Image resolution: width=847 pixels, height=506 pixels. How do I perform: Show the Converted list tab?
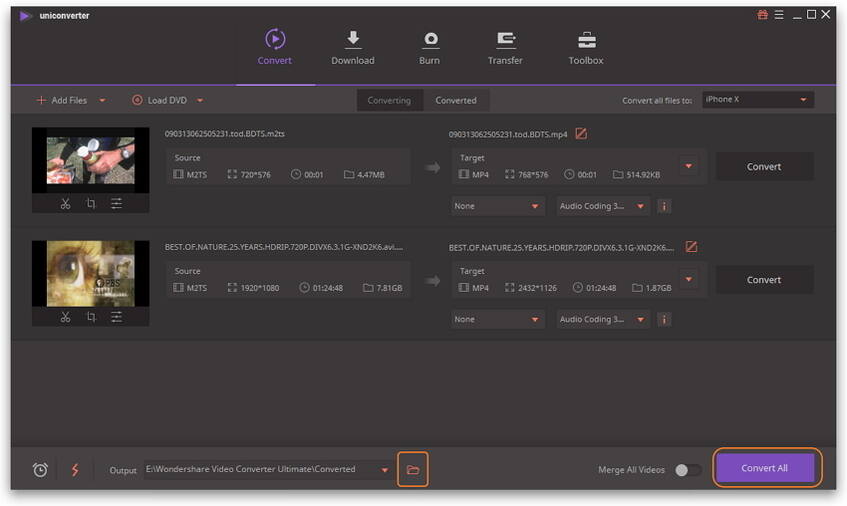pos(456,100)
